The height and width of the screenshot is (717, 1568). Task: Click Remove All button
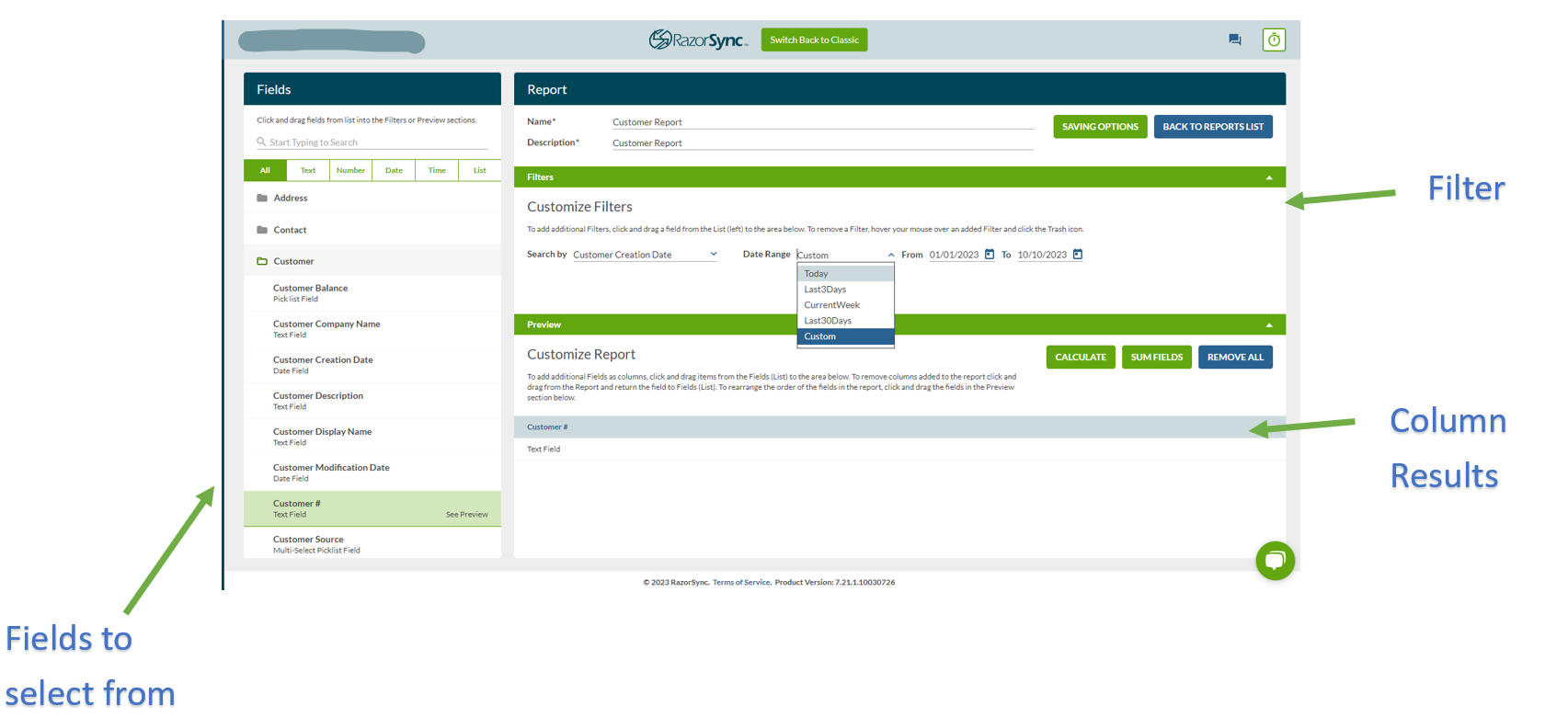click(x=1235, y=357)
